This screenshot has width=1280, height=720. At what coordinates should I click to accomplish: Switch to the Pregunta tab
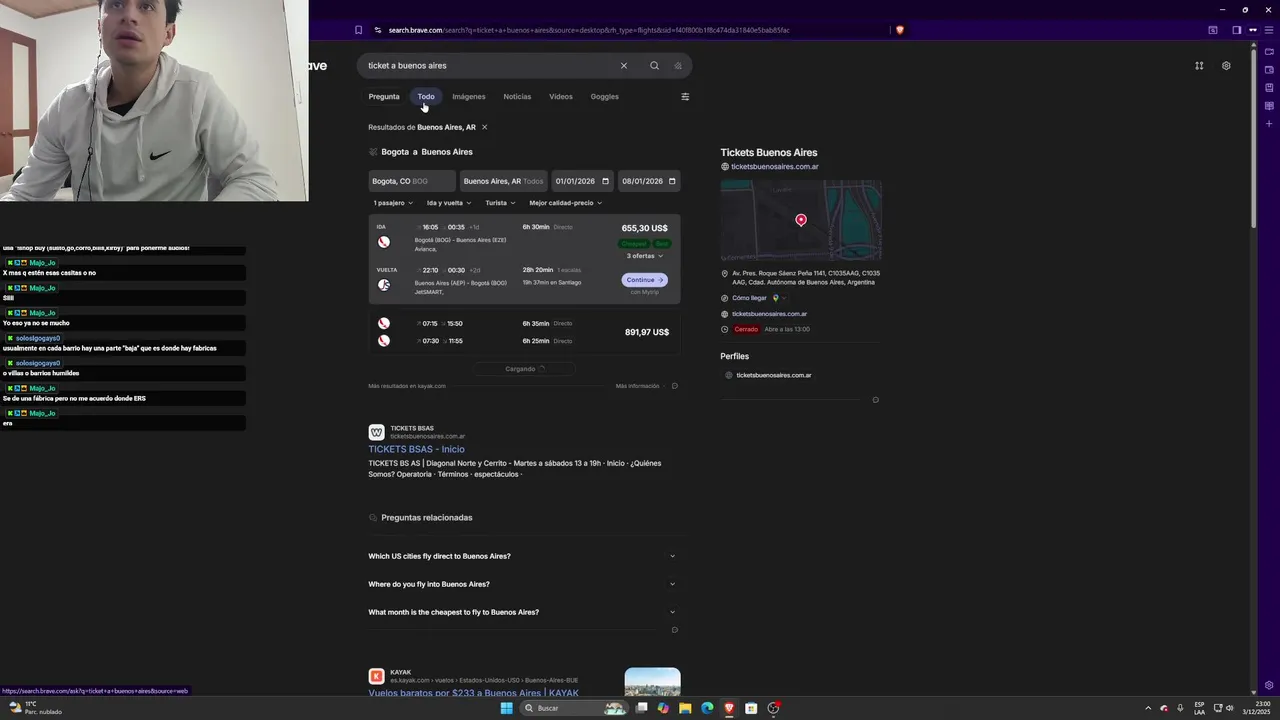click(384, 97)
